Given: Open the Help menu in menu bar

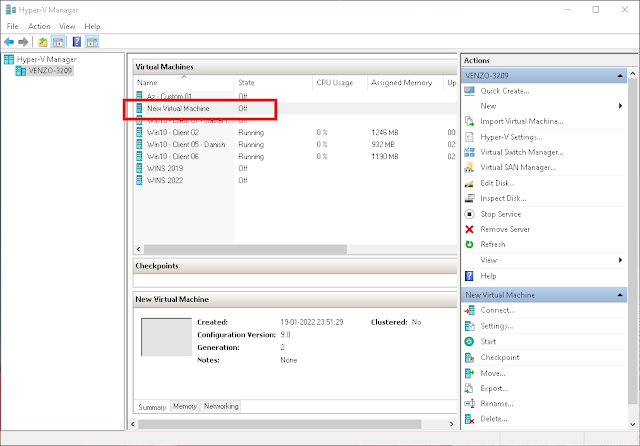Looking at the screenshot, I should [92, 26].
